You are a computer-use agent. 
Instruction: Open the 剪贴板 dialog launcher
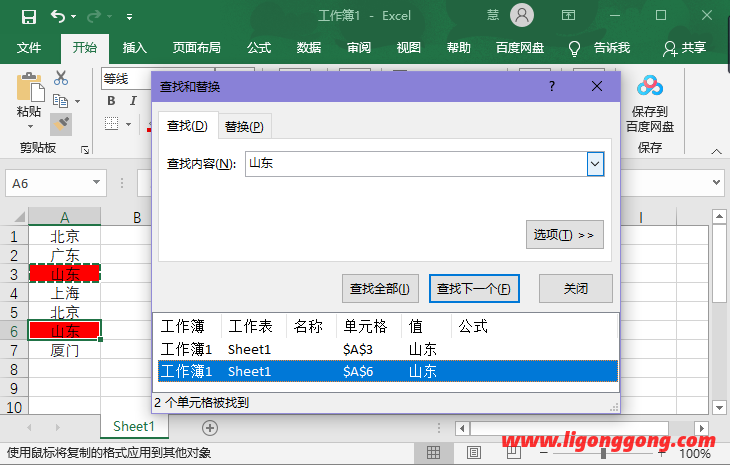pos(85,149)
